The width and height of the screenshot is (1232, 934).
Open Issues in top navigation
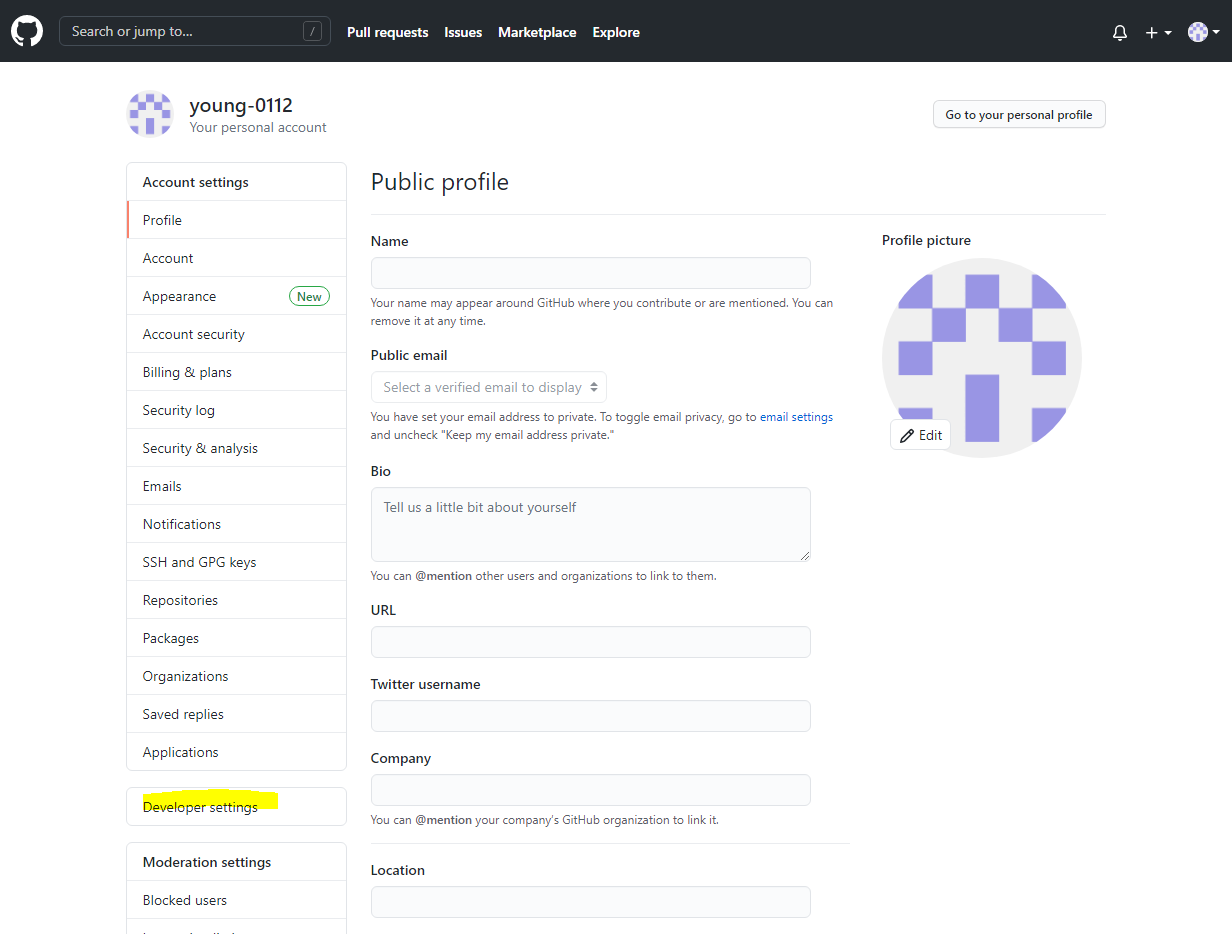(463, 32)
